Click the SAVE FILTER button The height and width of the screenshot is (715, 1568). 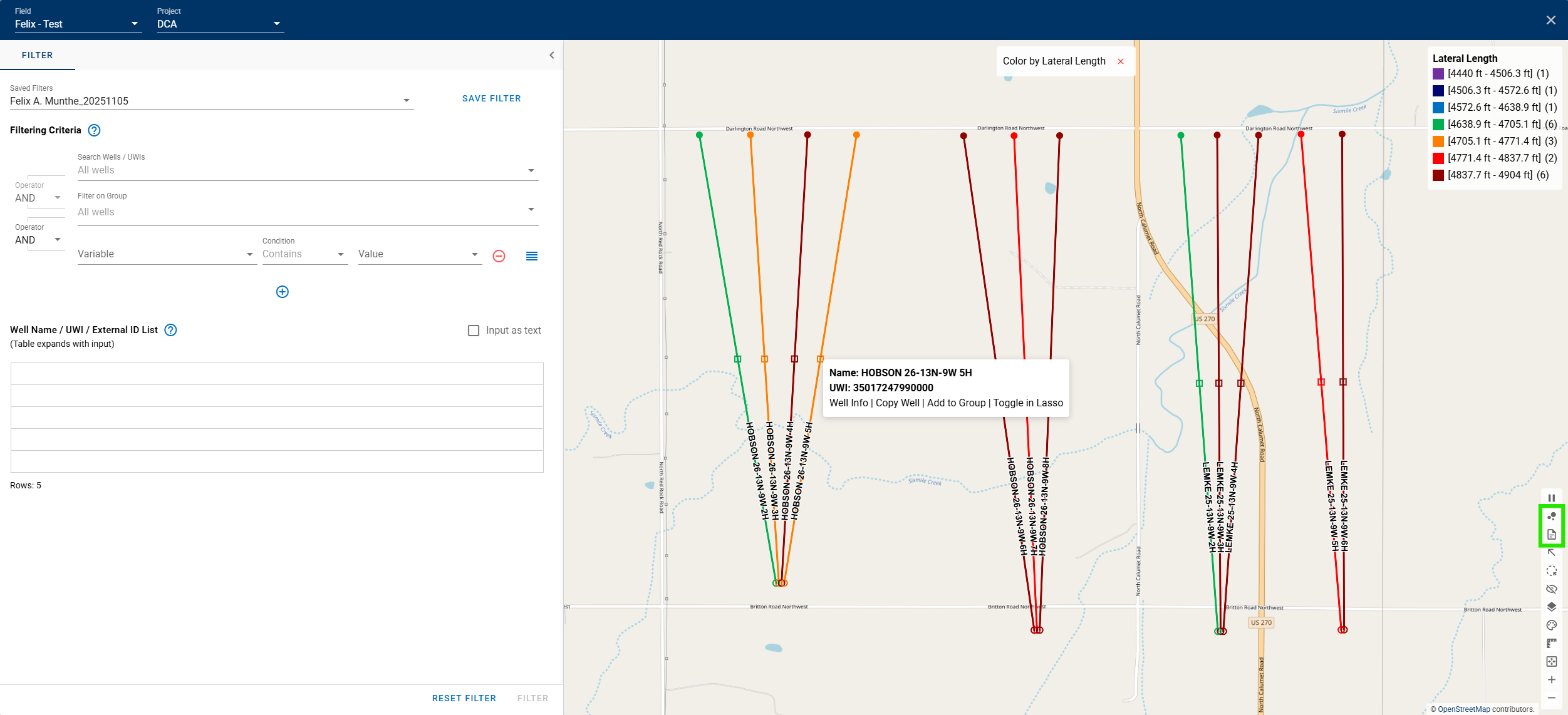(491, 98)
